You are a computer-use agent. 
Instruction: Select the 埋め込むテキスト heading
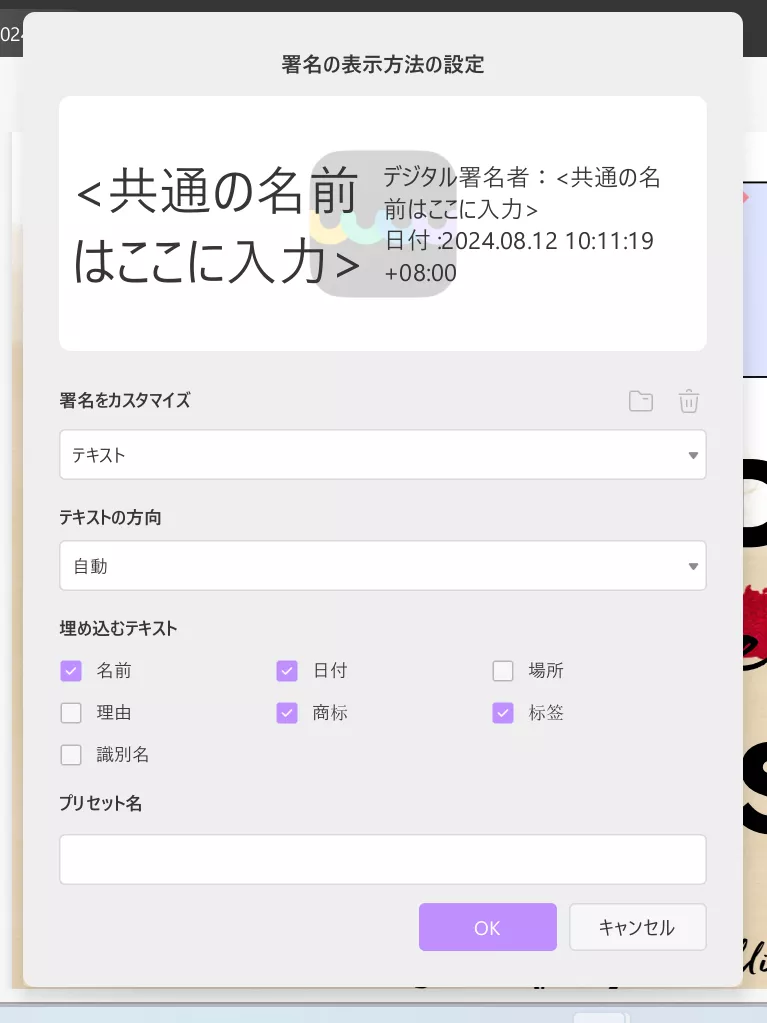tap(118, 628)
